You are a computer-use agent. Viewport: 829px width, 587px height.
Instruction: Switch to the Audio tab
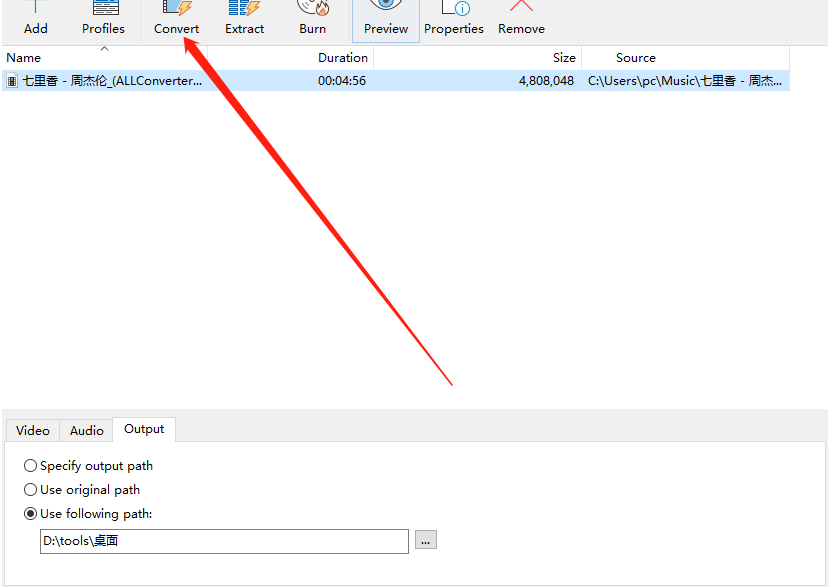click(x=87, y=430)
